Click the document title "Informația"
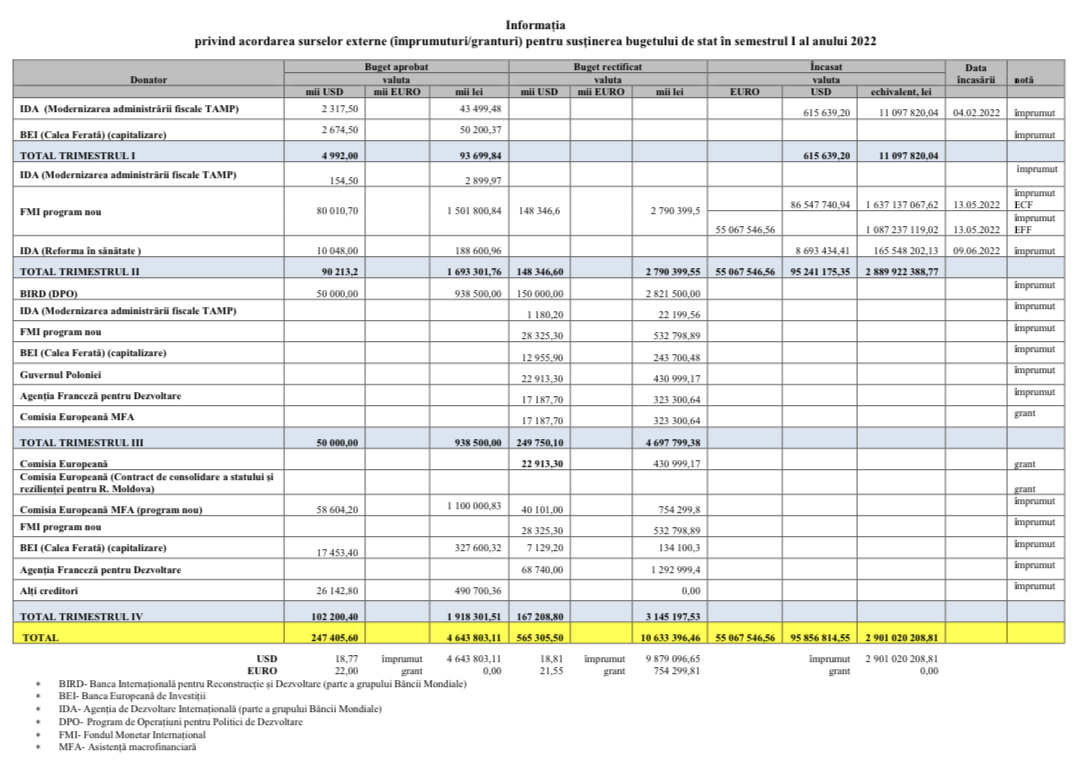The image size is (1083, 760). pyautogui.click(x=541, y=23)
